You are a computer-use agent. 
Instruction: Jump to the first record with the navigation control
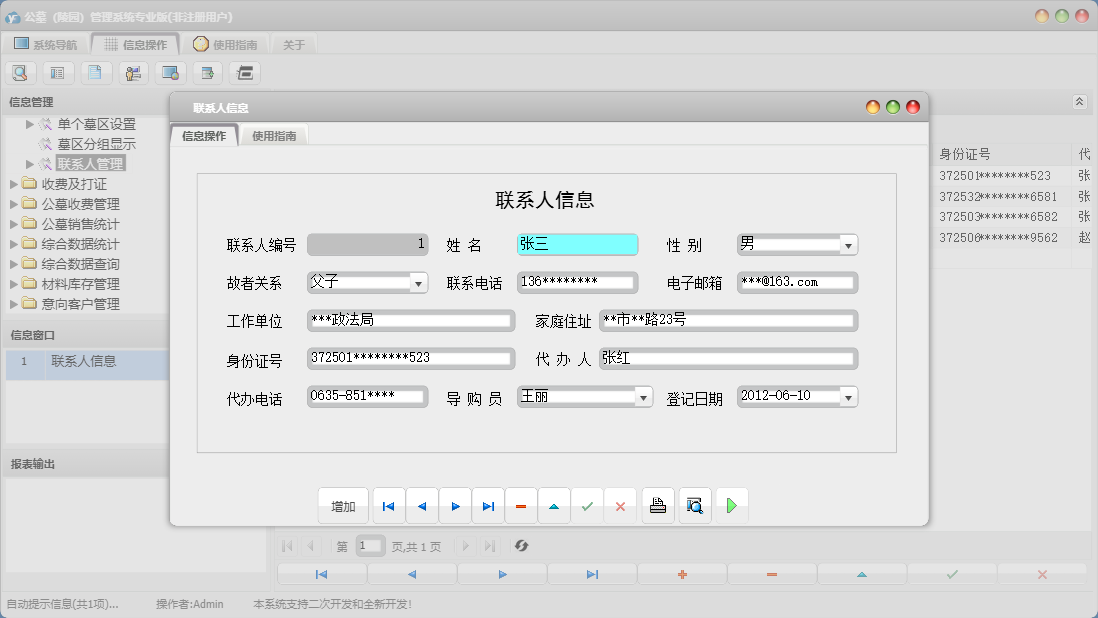click(x=388, y=505)
